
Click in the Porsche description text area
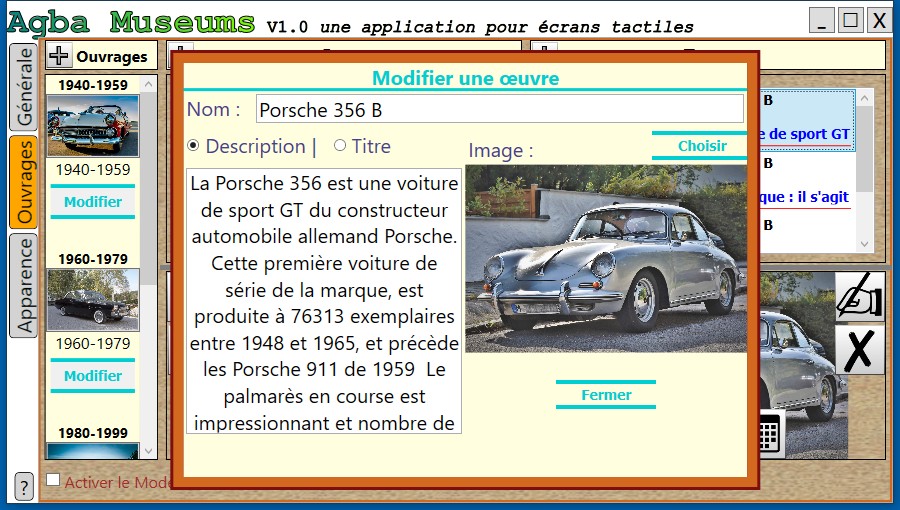(324, 301)
